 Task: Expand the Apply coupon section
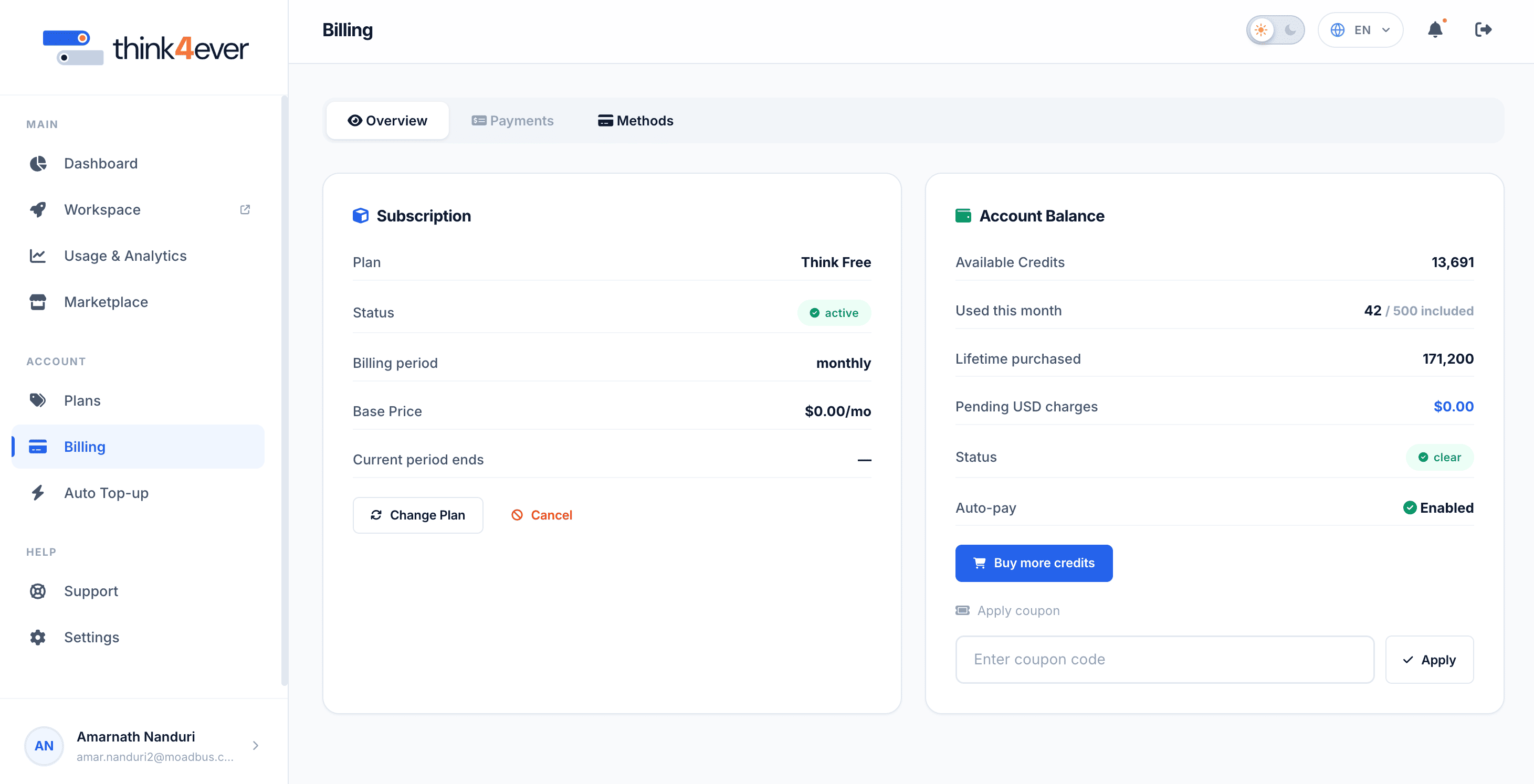click(x=1007, y=610)
